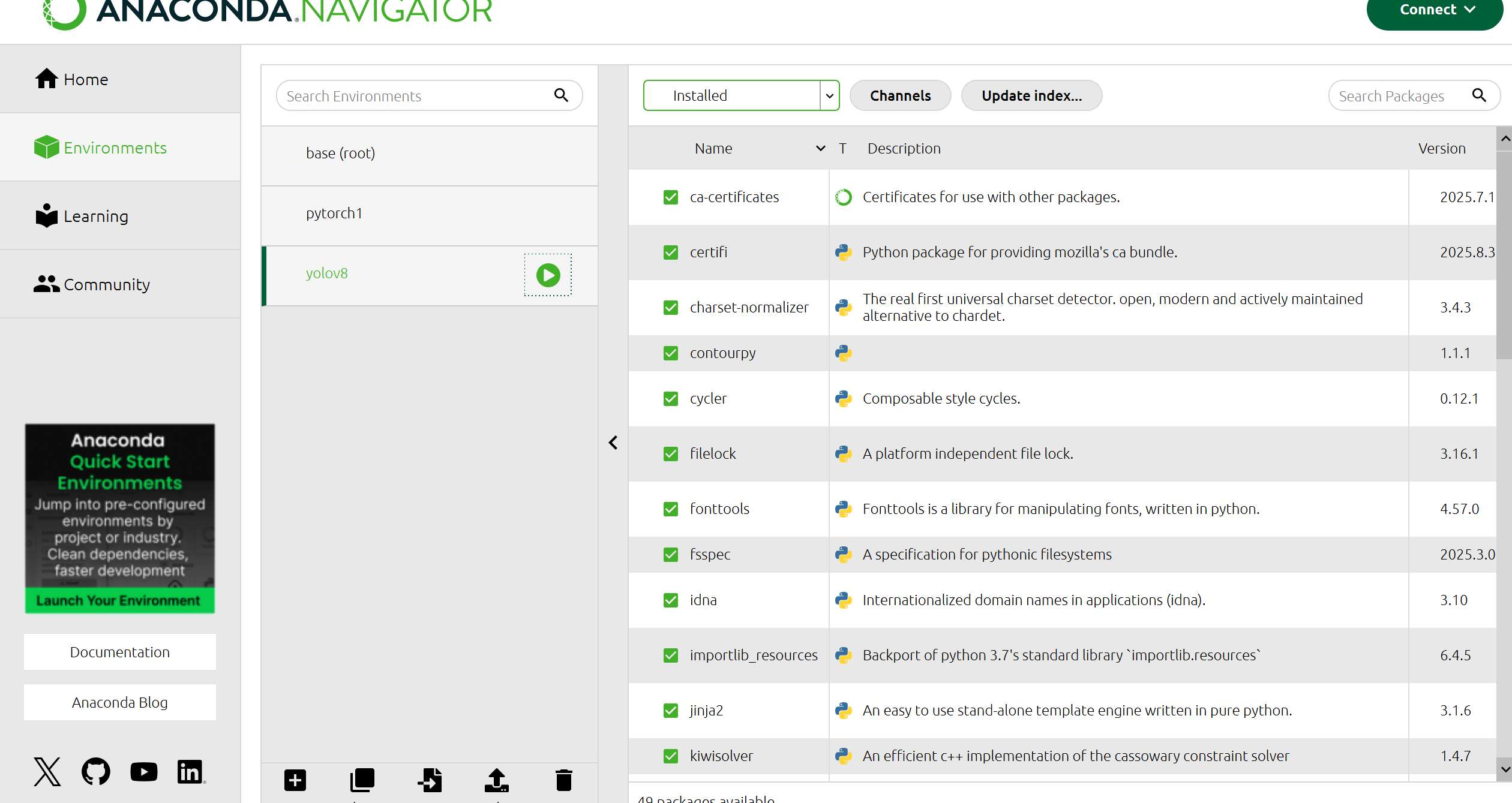Uncheck the certifi package checkbox

[x=671, y=252]
